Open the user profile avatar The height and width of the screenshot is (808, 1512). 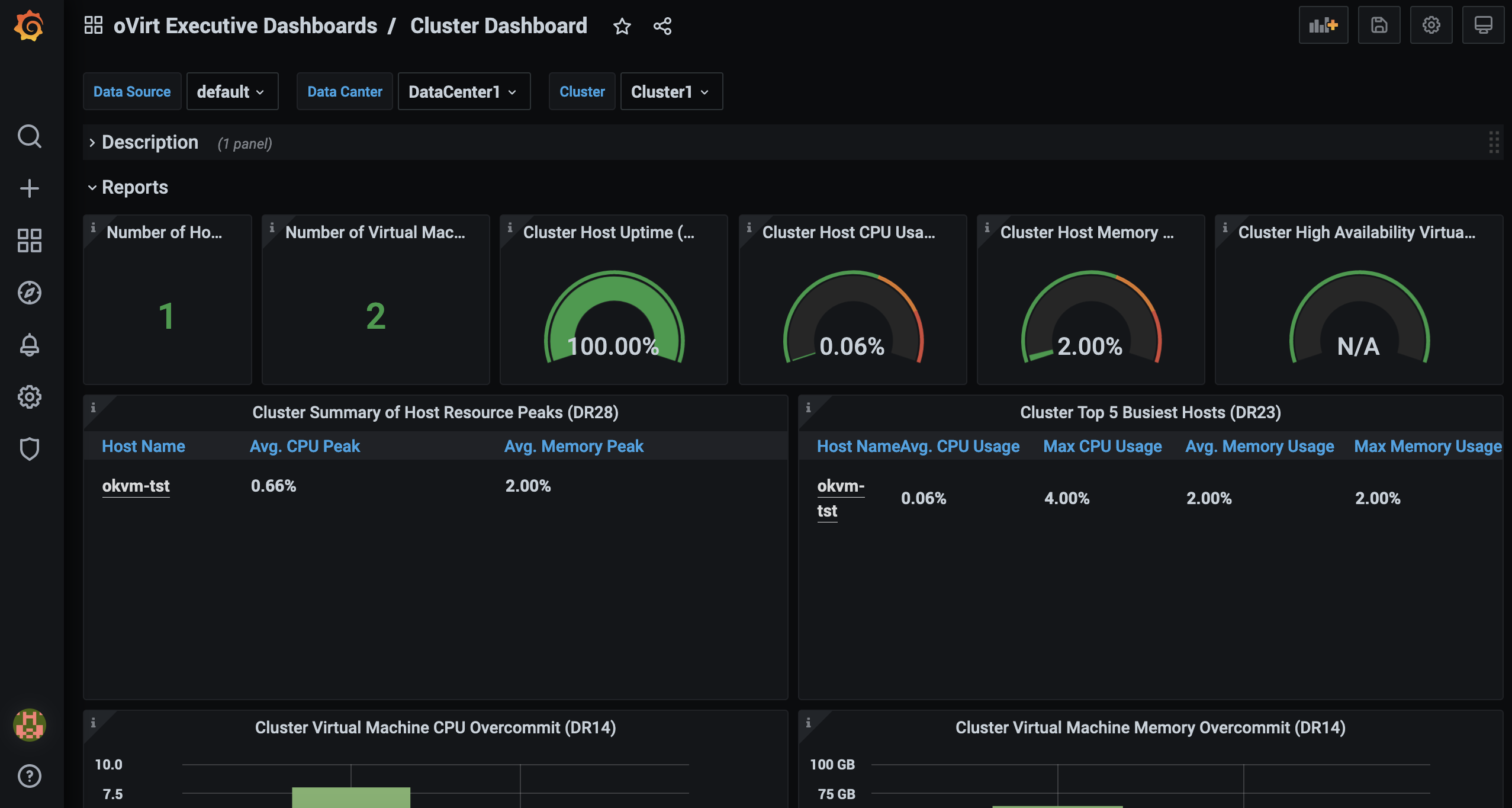pyautogui.click(x=29, y=724)
